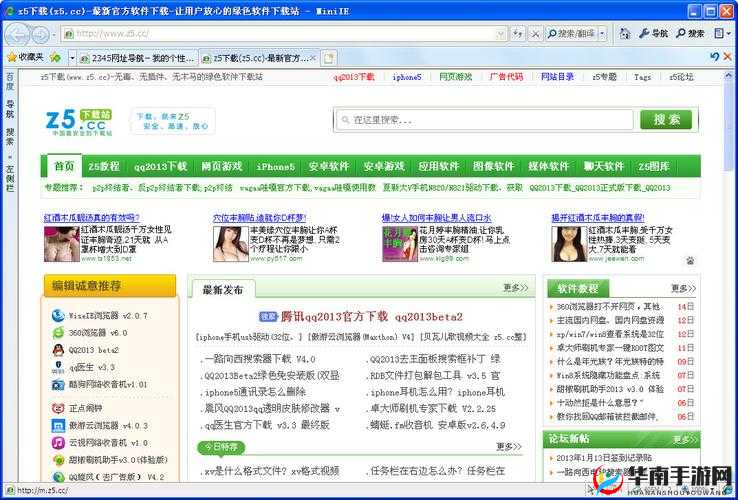
Task: Select the 最新发布 panel tab
Action: click(x=223, y=290)
